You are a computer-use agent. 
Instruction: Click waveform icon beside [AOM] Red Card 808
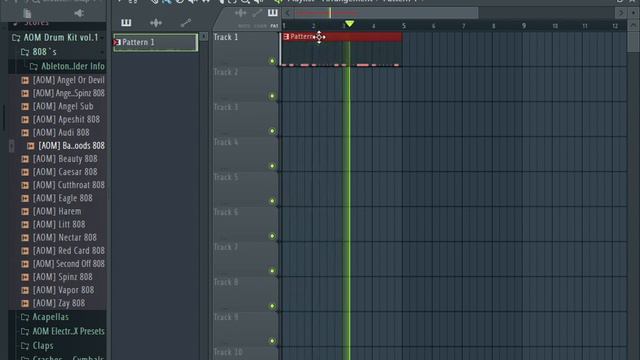(x=25, y=251)
